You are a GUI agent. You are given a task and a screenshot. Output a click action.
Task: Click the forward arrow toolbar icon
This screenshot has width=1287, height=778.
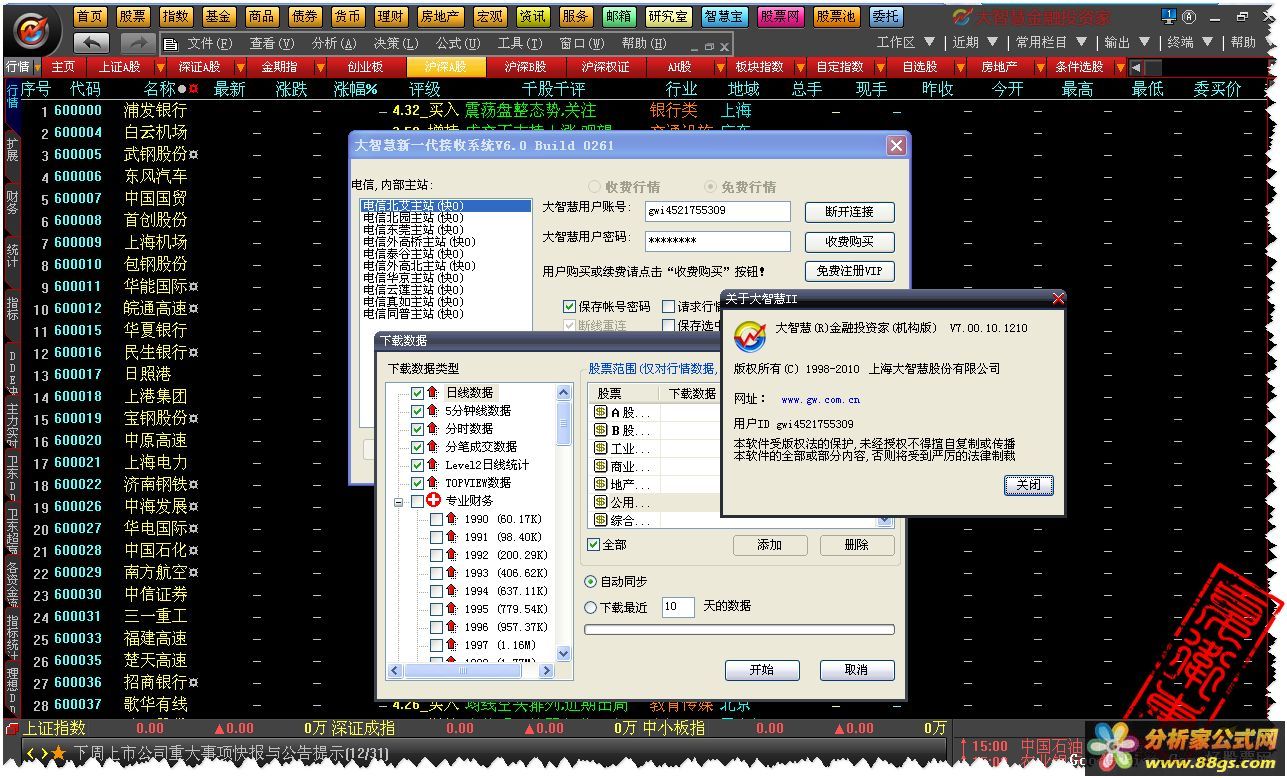138,43
